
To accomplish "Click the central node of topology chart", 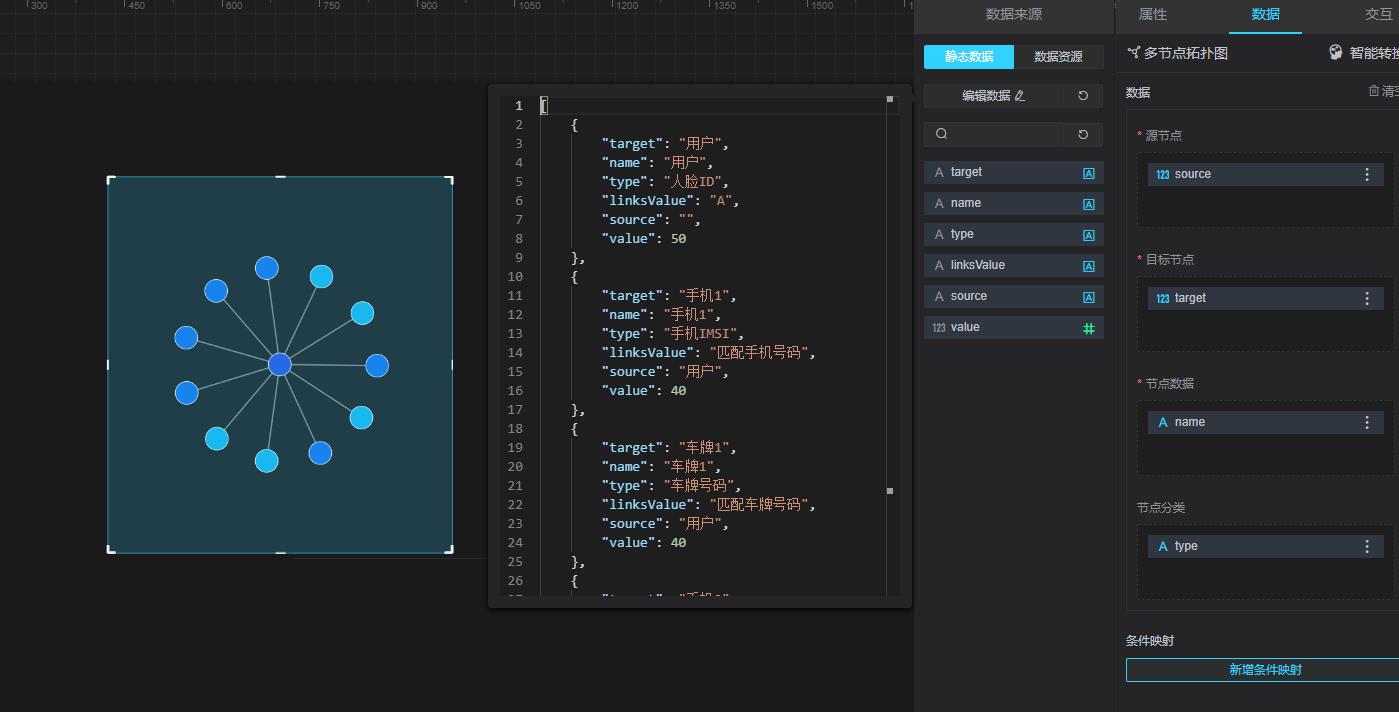I will click(x=280, y=364).
